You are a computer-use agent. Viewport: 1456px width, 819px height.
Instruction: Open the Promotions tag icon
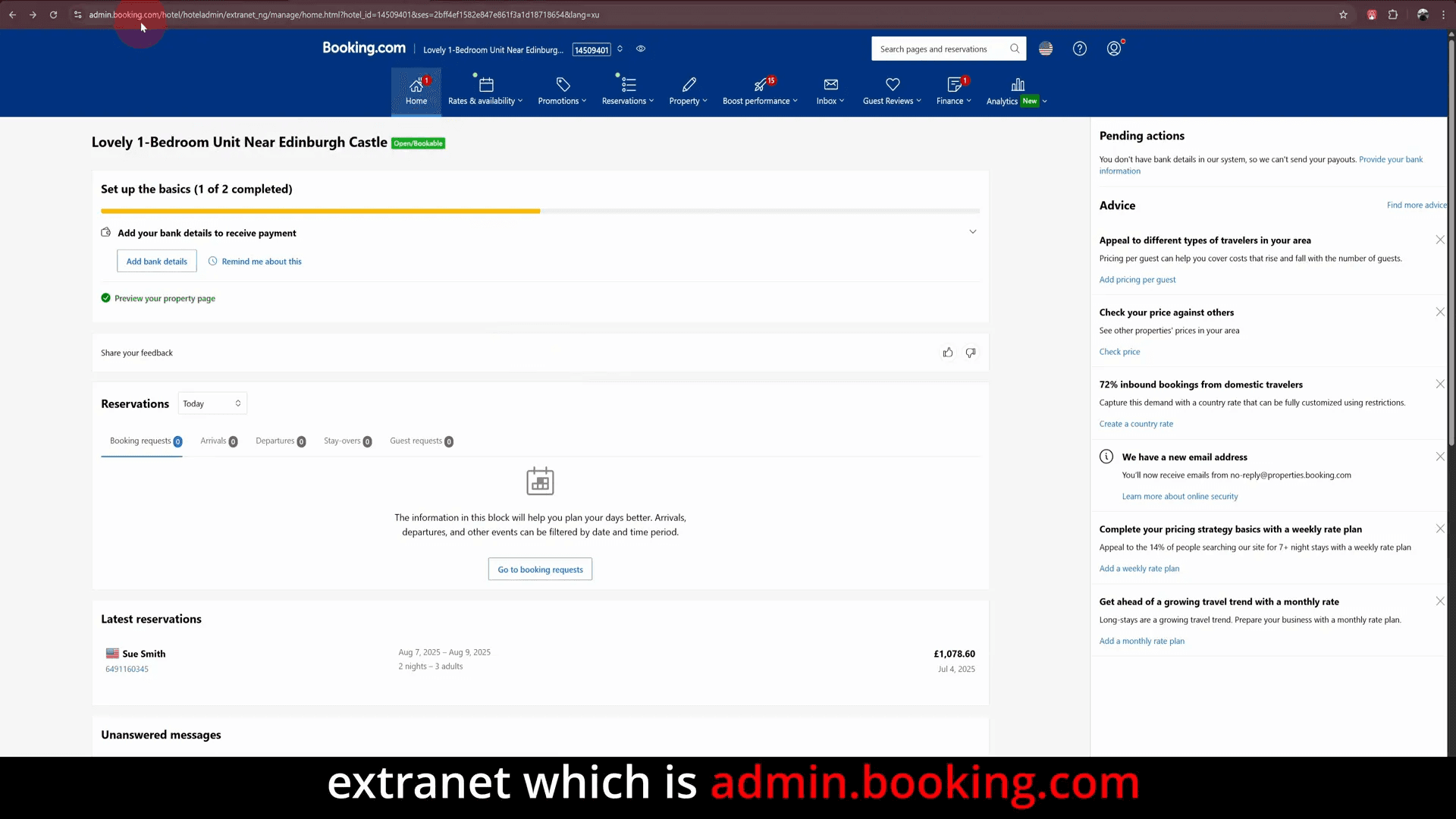[563, 85]
